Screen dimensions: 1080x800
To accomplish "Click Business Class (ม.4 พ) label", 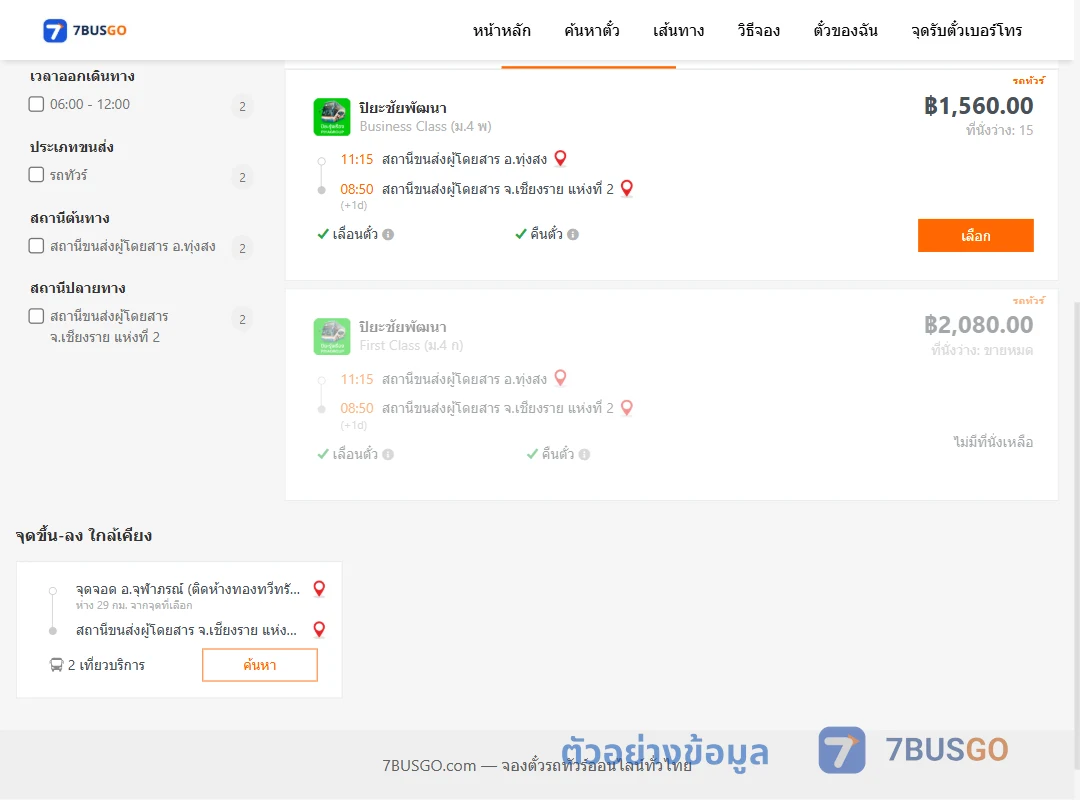I will pyautogui.click(x=426, y=127).
